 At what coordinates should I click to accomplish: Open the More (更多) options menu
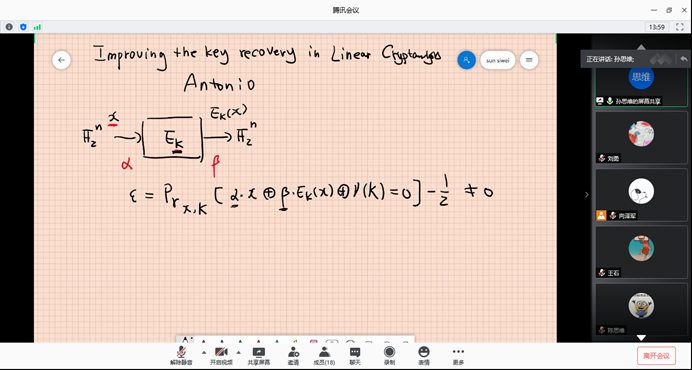pos(458,356)
